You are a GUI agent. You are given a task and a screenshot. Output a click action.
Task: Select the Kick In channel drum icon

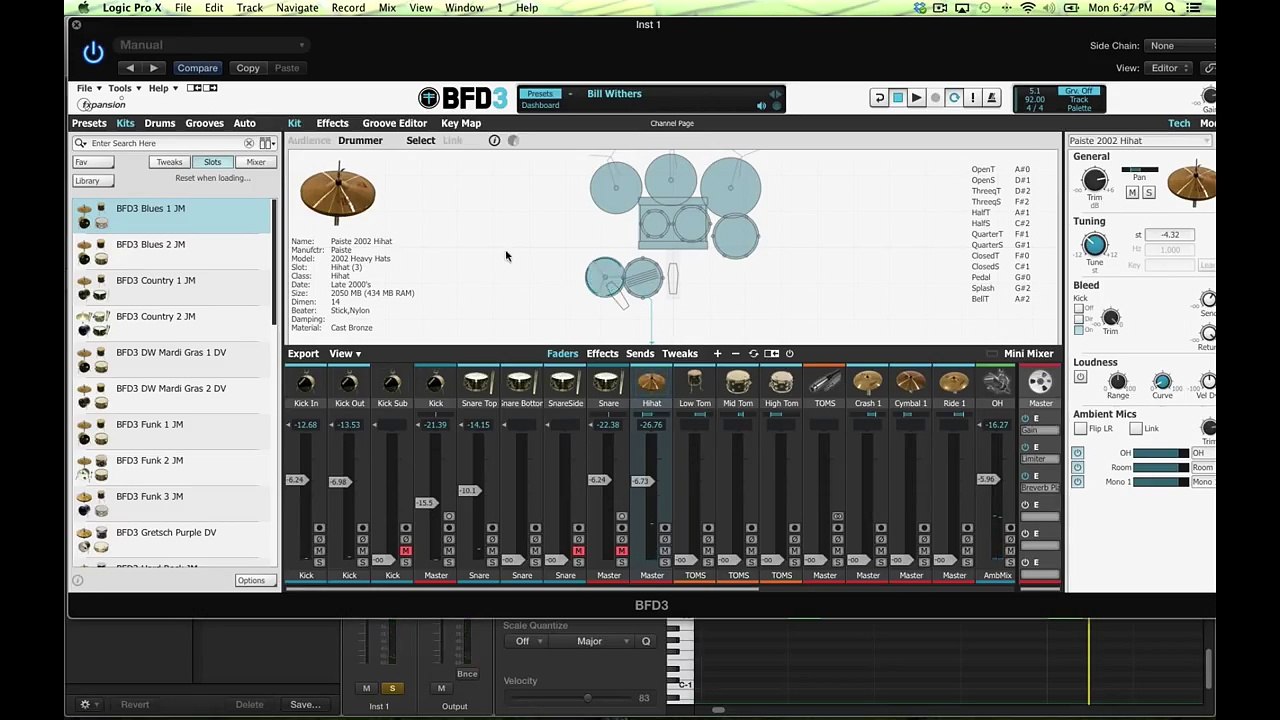(306, 383)
